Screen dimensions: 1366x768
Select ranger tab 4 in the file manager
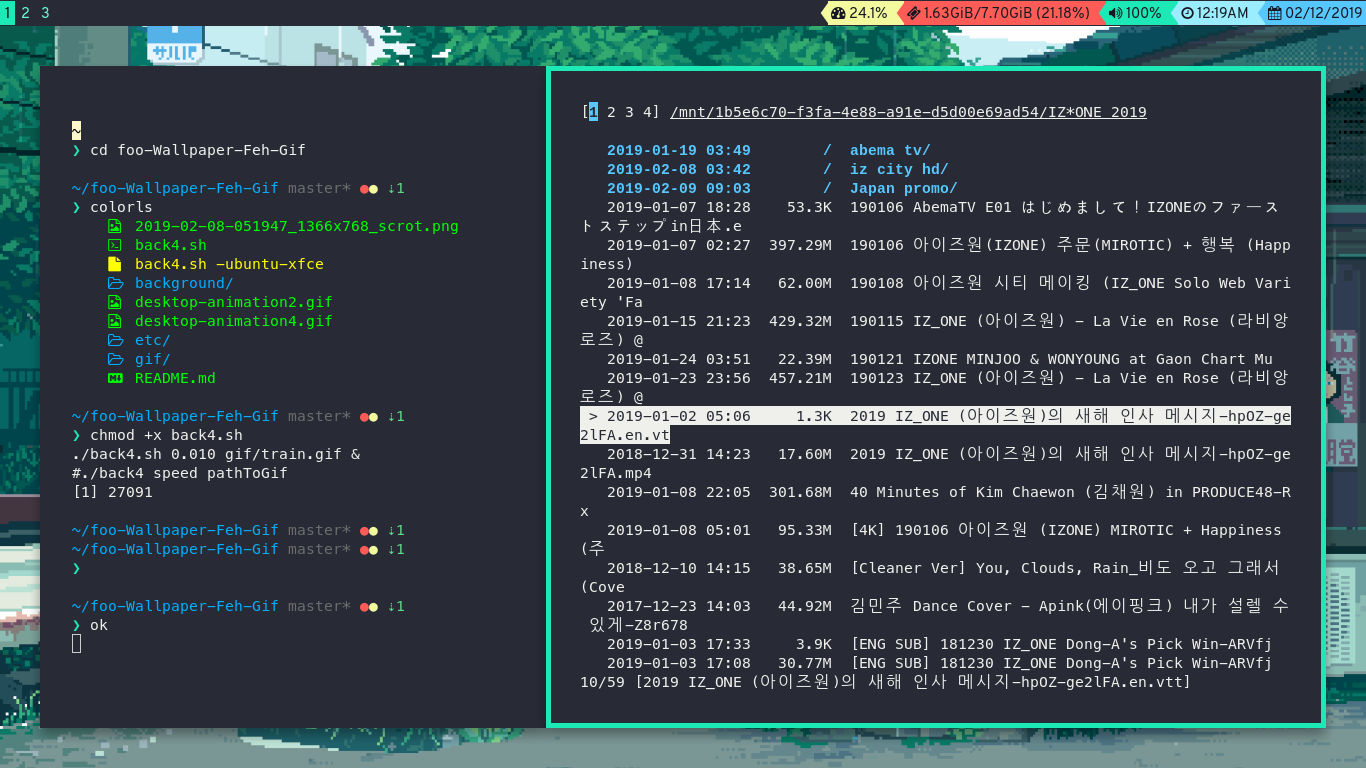[649, 112]
